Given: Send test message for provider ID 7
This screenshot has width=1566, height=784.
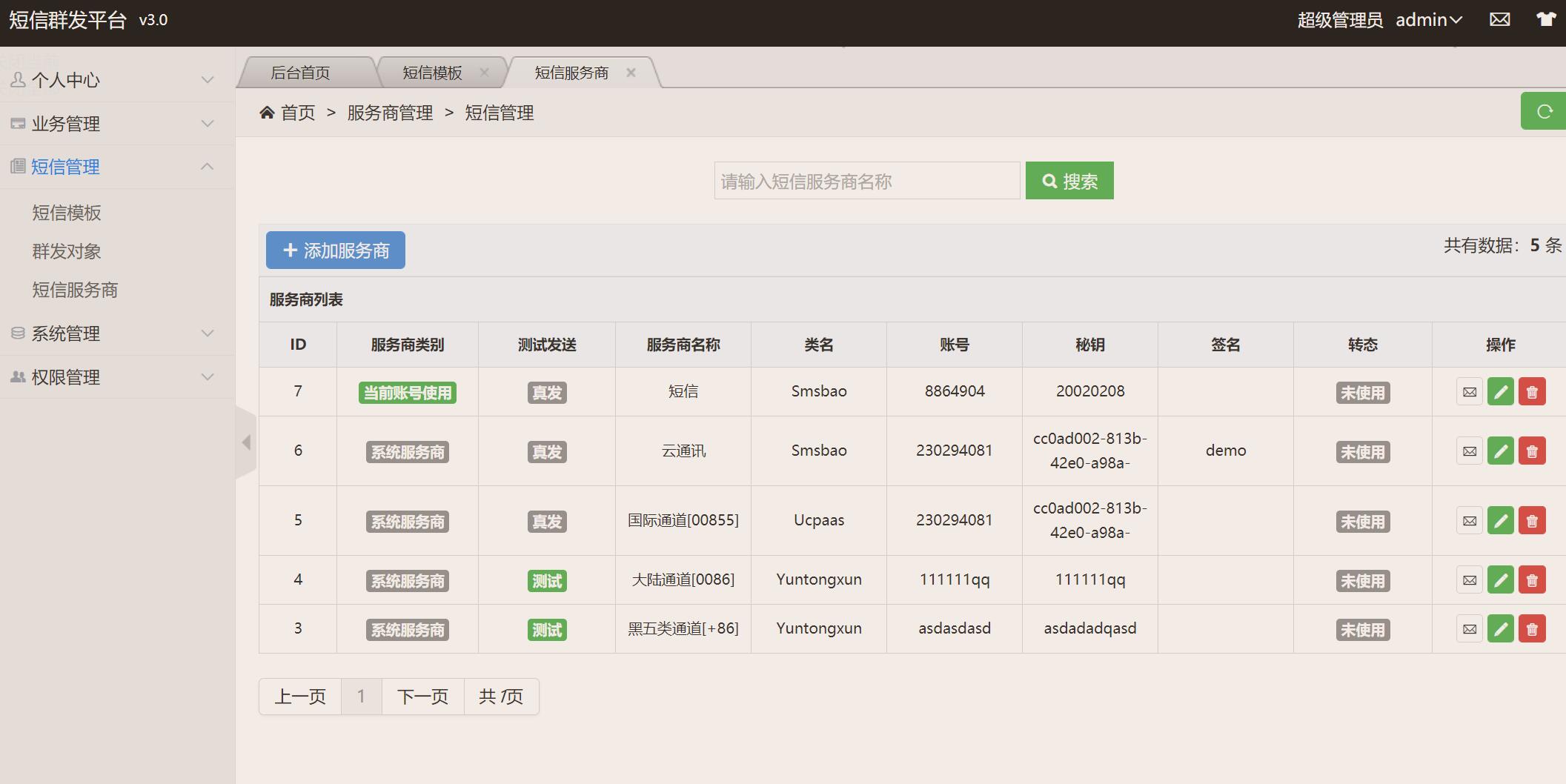Looking at the screenshot, I should tap(1469, 392).
